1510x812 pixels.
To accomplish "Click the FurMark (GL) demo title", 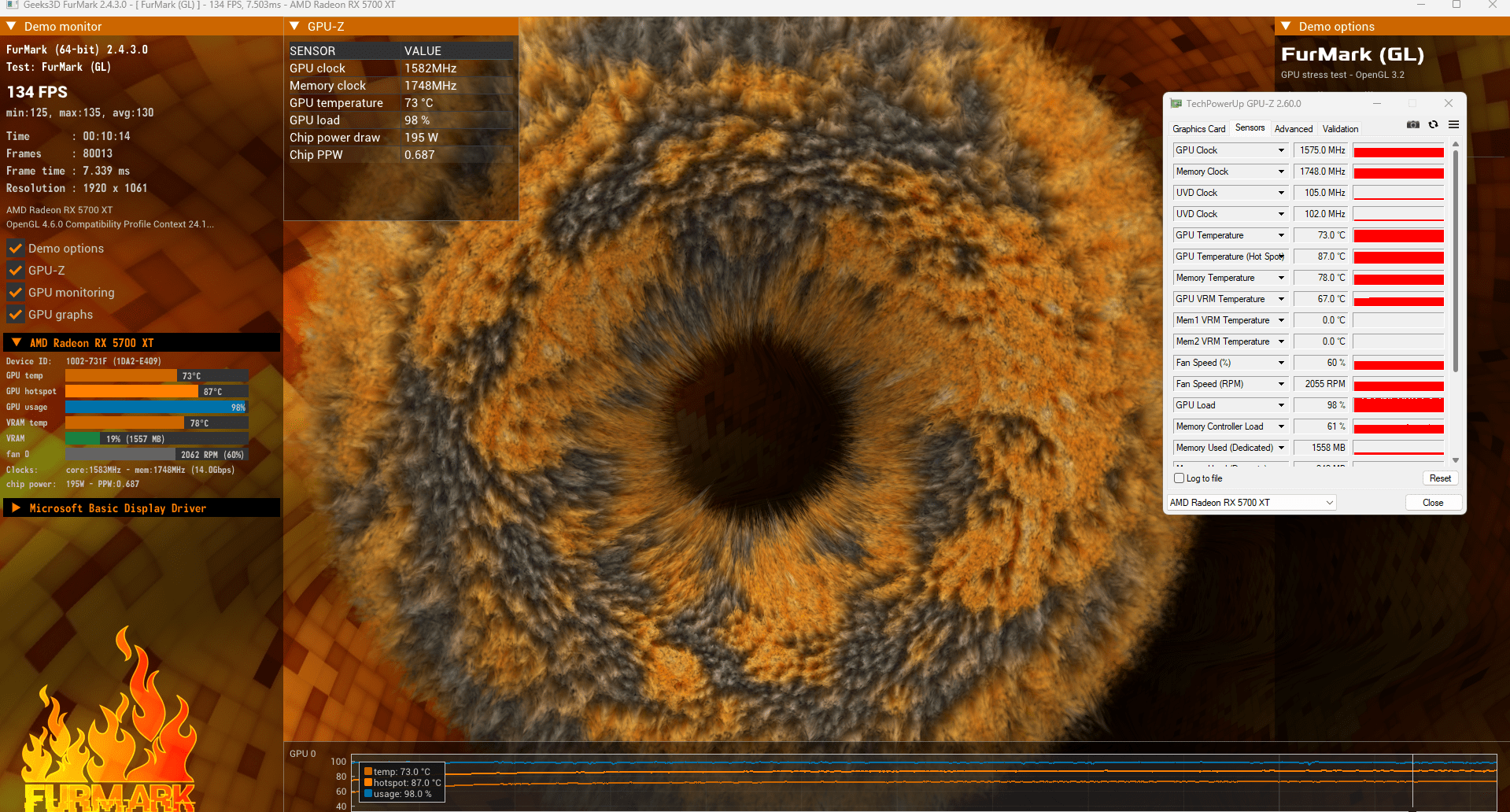I will (1353, 55).
